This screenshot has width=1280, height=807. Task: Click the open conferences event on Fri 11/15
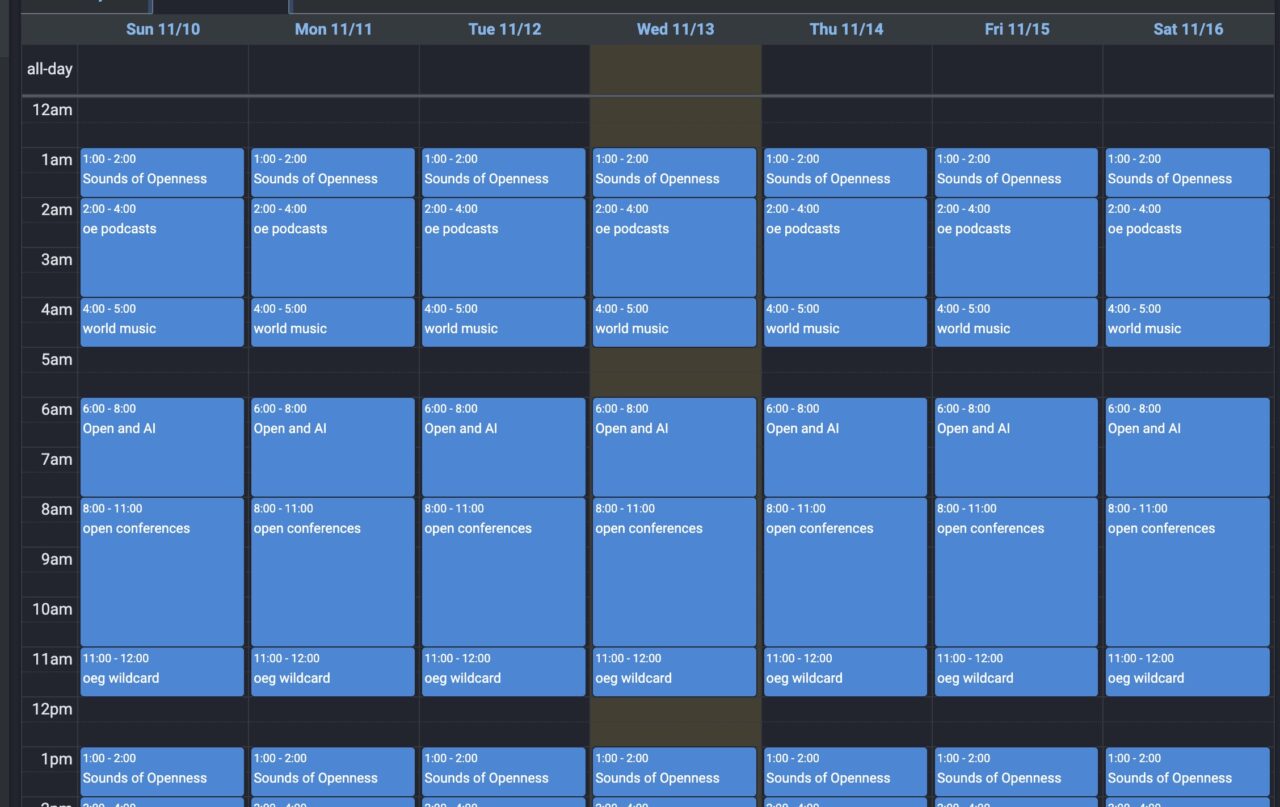click(1017, 572)
